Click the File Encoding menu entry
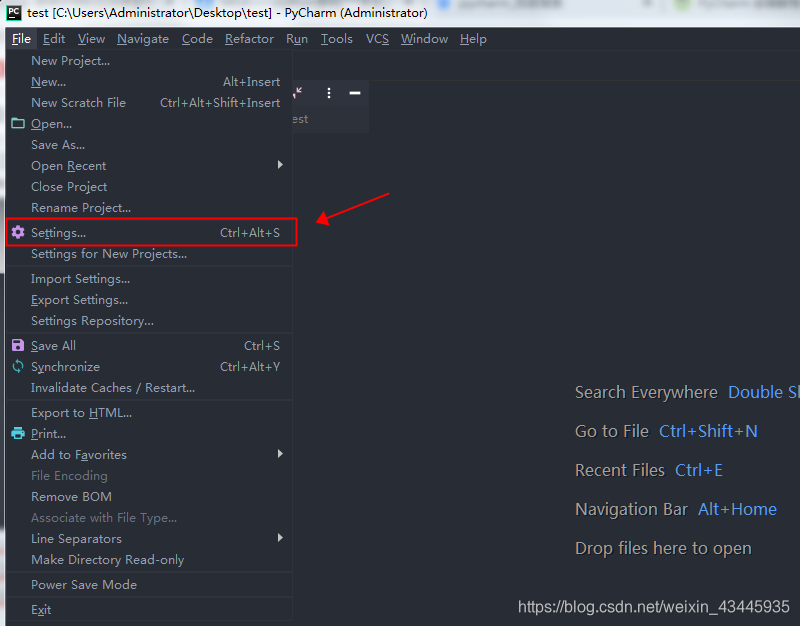The image size is (800, 626). 149,475
